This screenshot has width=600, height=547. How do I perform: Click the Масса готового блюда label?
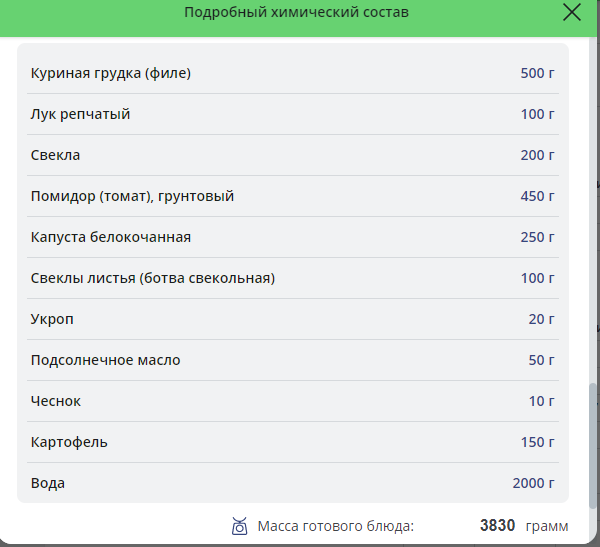pyautogui.click(x=336, y=526)
